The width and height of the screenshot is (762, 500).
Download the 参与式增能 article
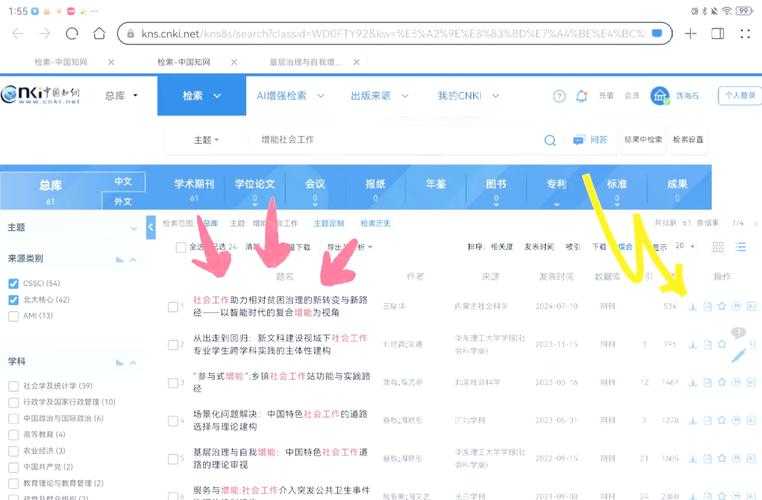tap(693, 382)
